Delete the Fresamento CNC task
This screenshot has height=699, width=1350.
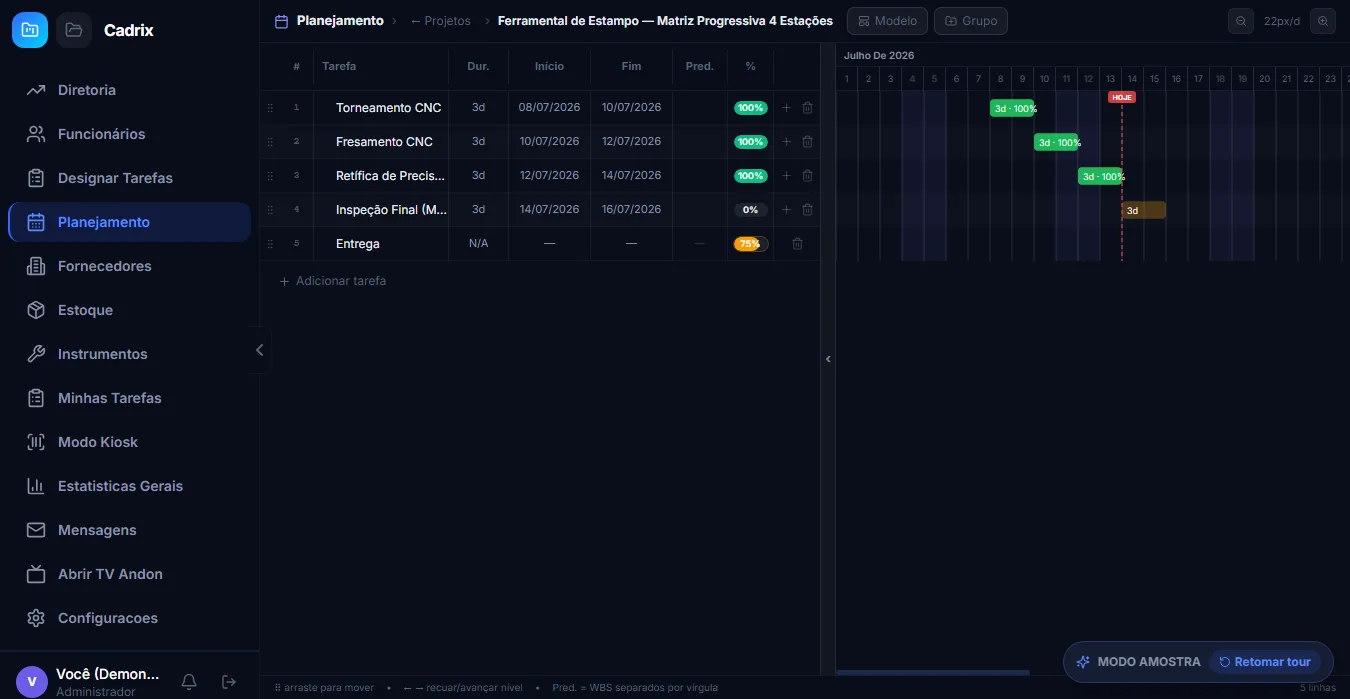pos(807,142)
